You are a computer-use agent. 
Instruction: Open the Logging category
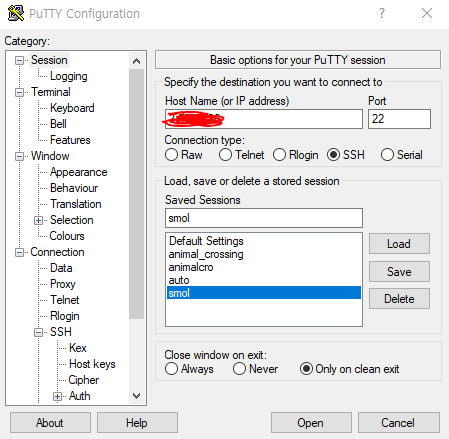point(69,76)
